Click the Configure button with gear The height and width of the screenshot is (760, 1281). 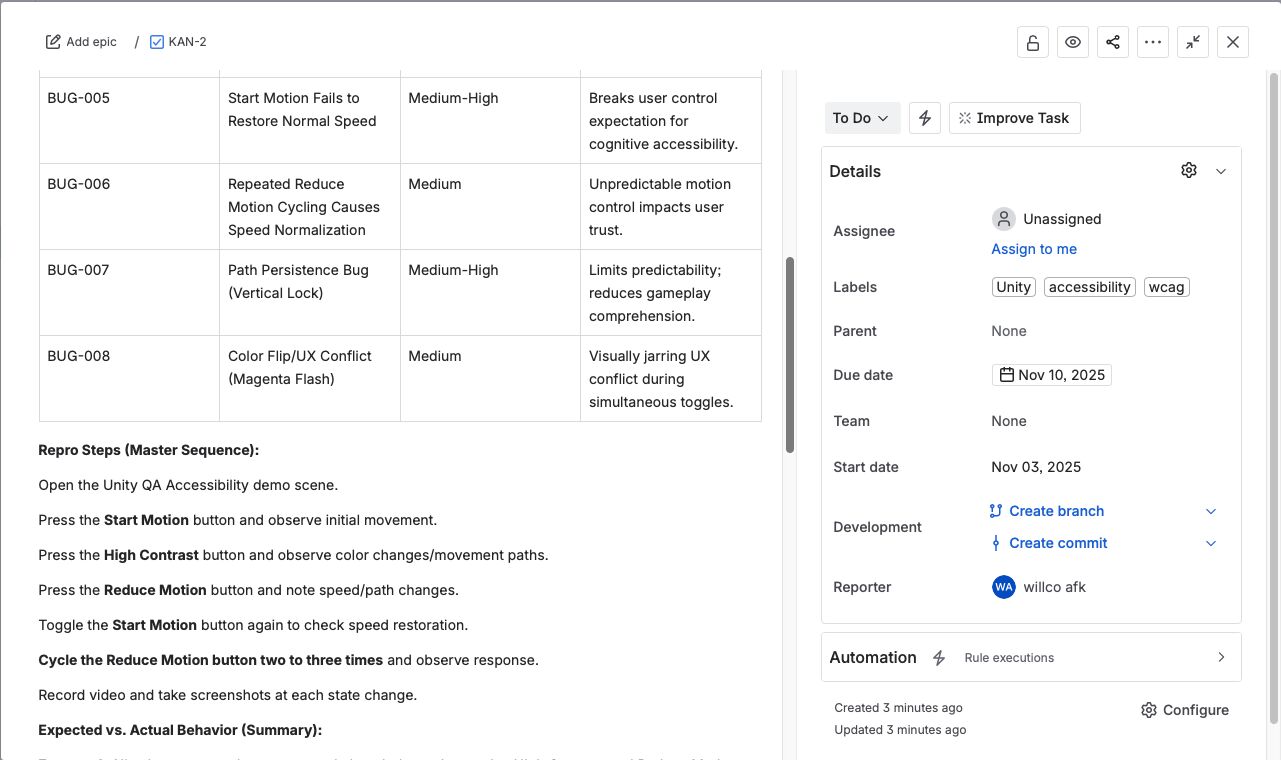1185,710
